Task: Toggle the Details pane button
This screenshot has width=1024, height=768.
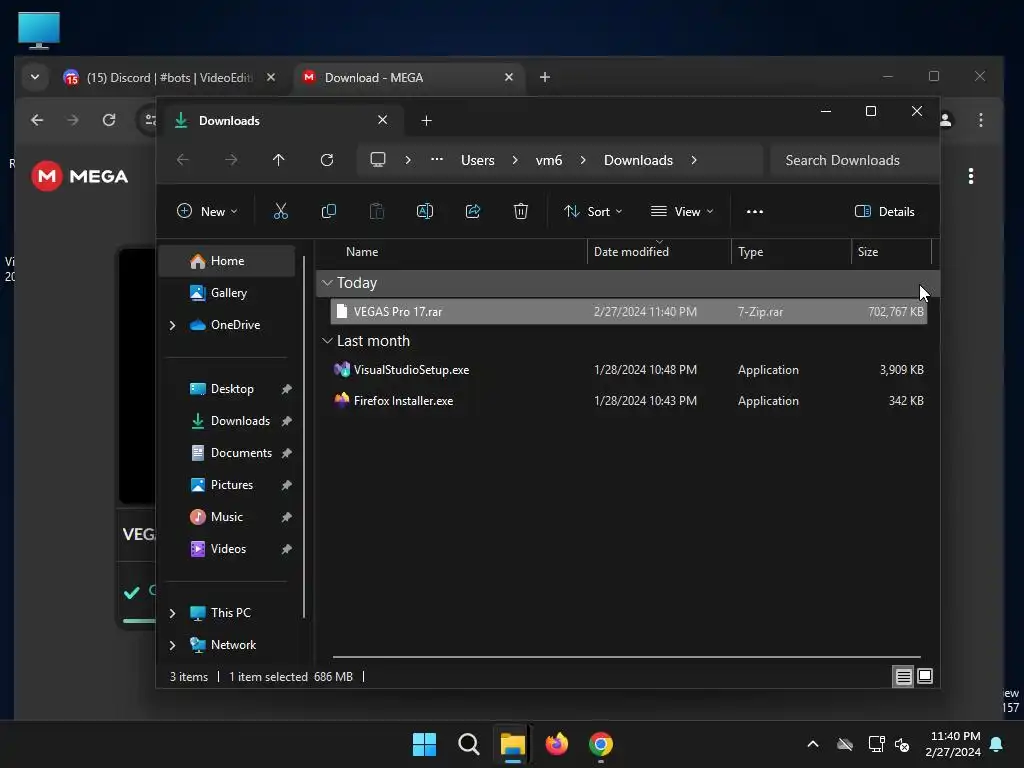Action: 884,211
